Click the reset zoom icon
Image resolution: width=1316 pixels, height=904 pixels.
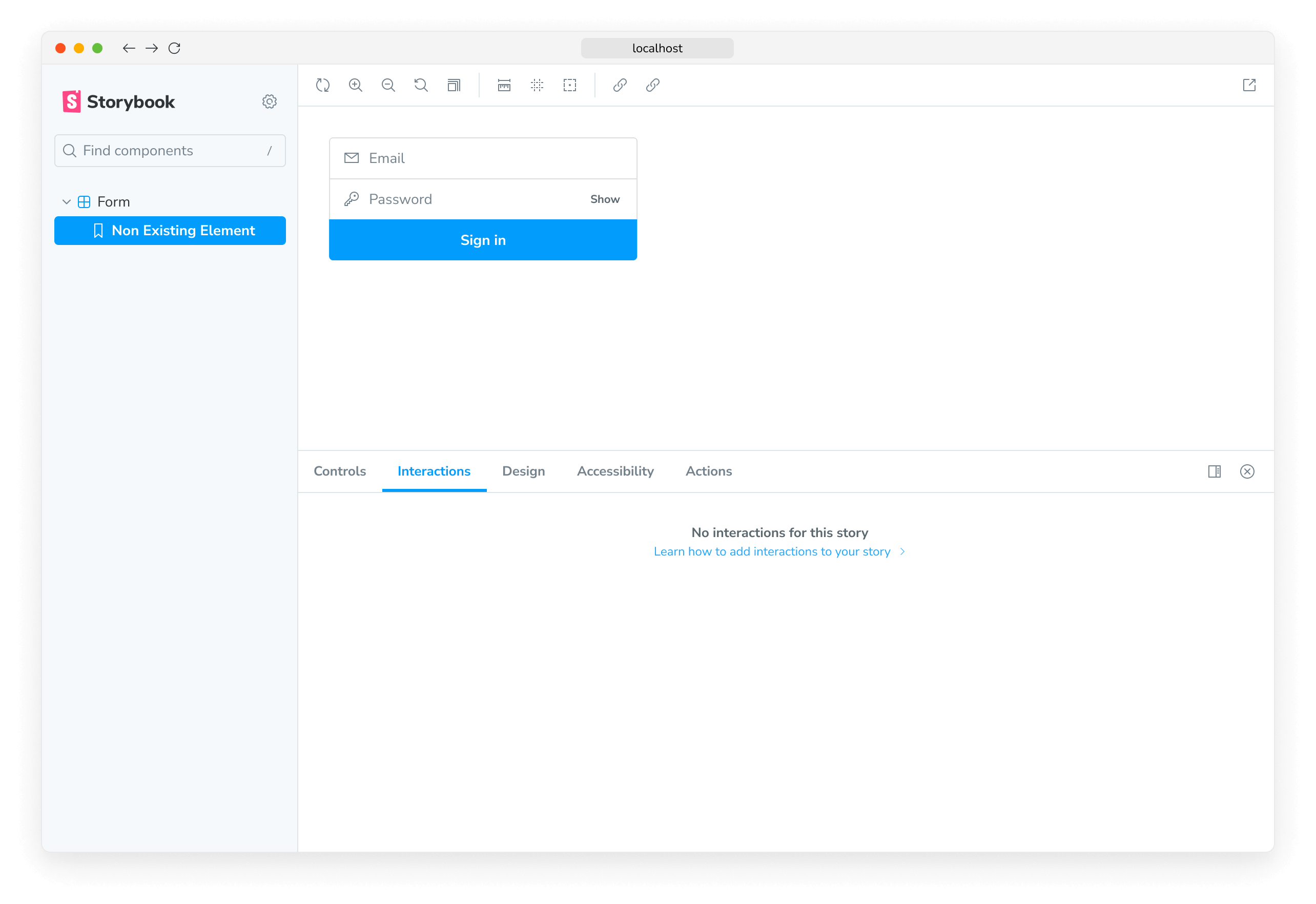pyautogui.click(x=421, y=85)
